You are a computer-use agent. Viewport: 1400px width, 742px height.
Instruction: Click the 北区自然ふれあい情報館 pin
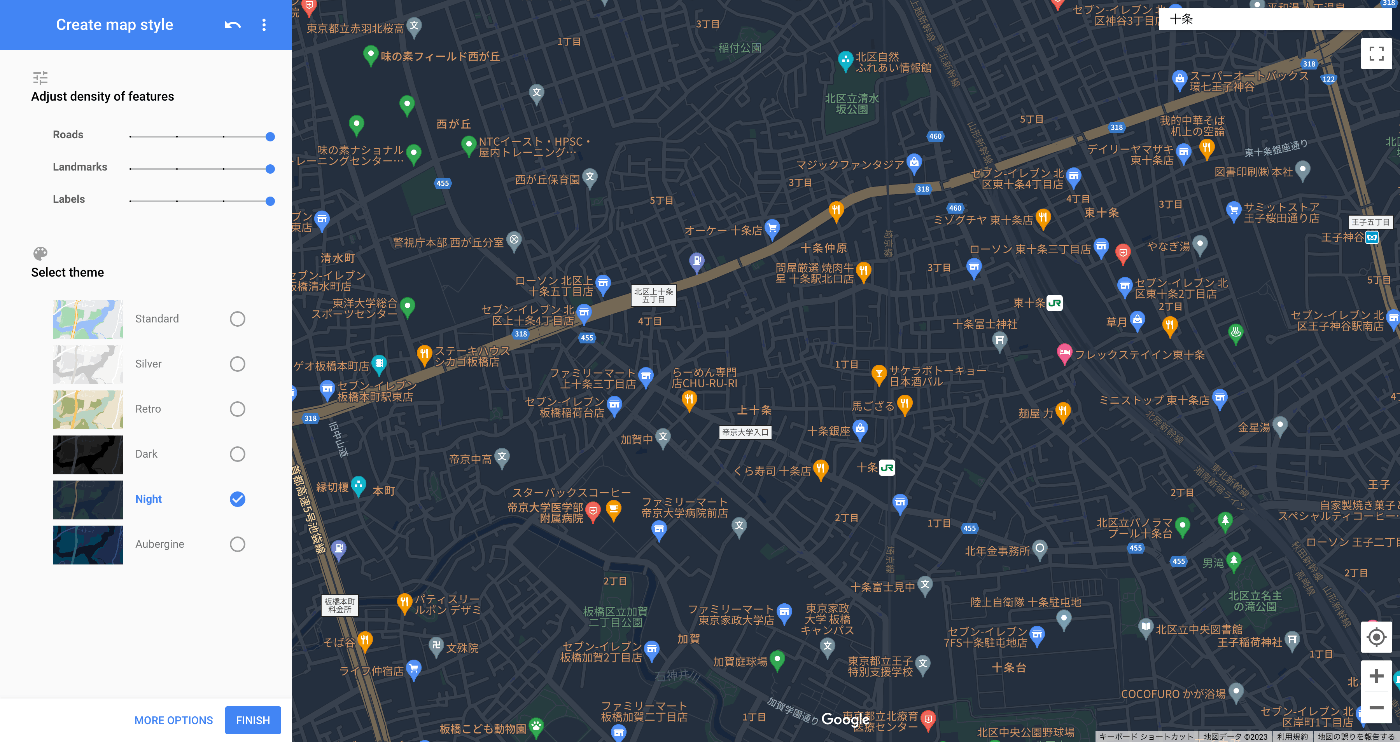click(846, 61)
